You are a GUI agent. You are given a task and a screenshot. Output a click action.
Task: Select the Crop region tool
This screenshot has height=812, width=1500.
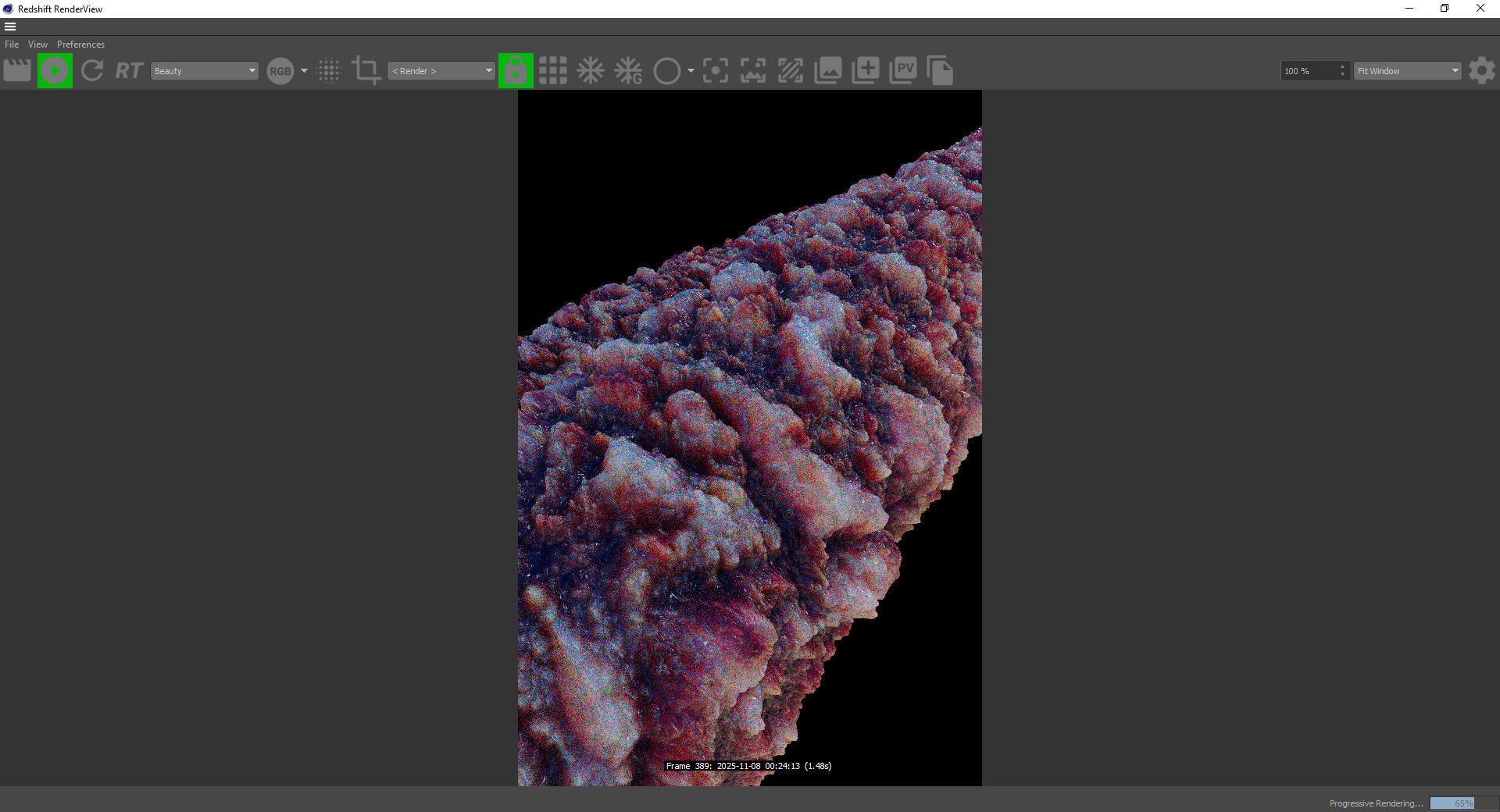[366, 70]
